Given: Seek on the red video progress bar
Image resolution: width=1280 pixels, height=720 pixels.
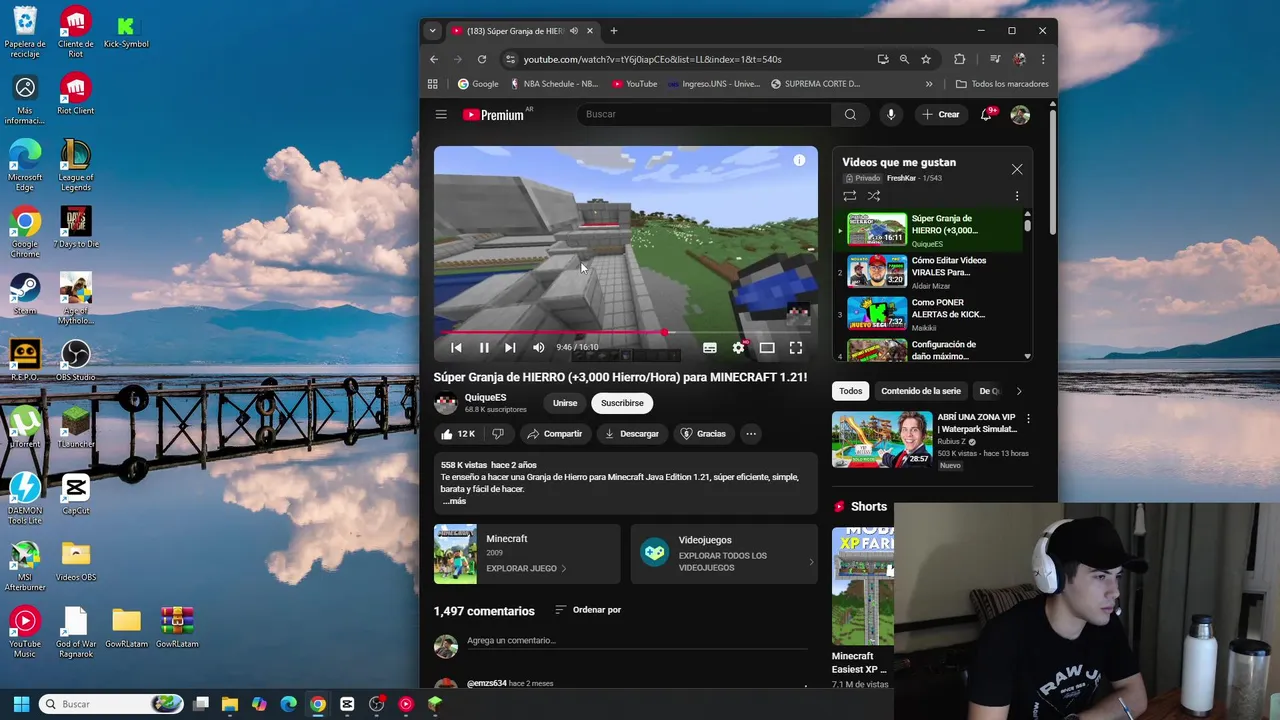Looking at the screenshot, I should (626, 332).
